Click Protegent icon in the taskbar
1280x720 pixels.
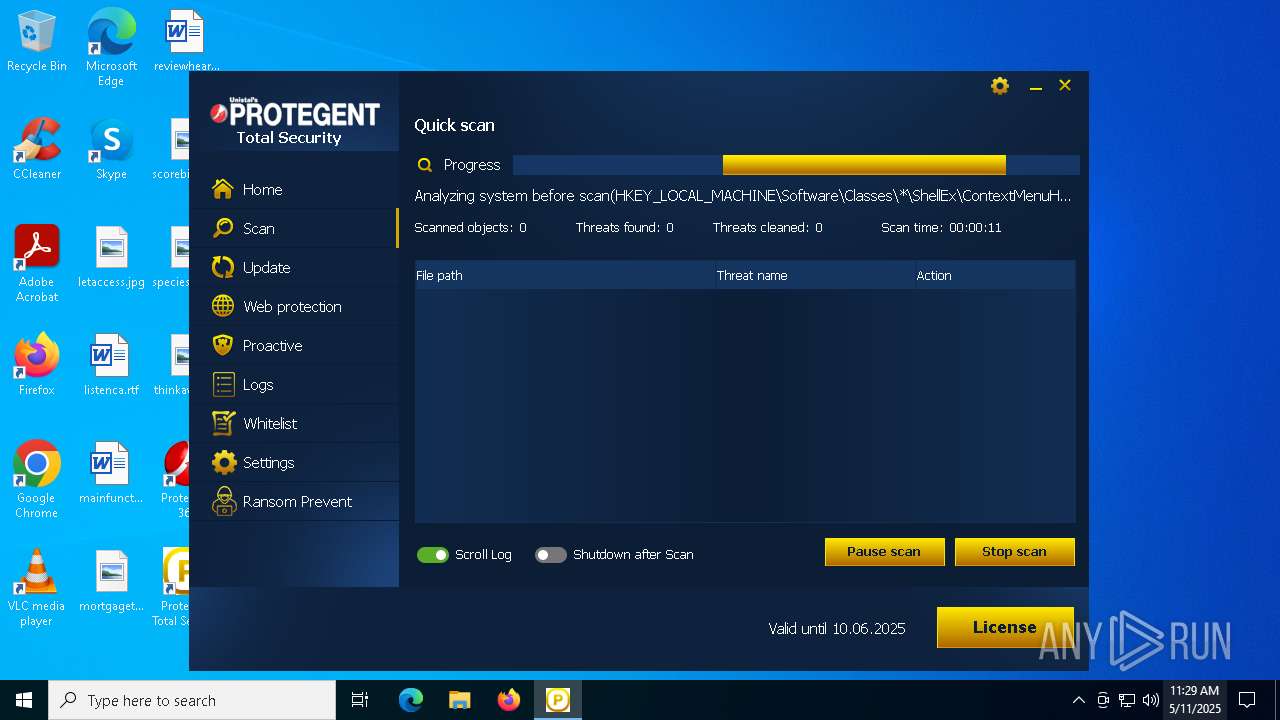tap(557, 700)
